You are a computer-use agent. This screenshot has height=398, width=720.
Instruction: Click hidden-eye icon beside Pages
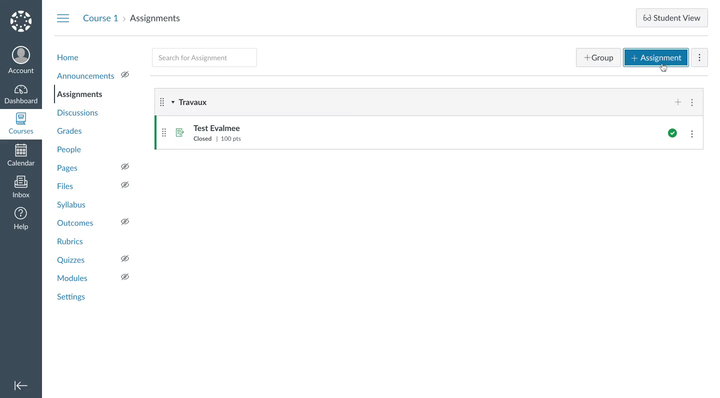[125, 166]
